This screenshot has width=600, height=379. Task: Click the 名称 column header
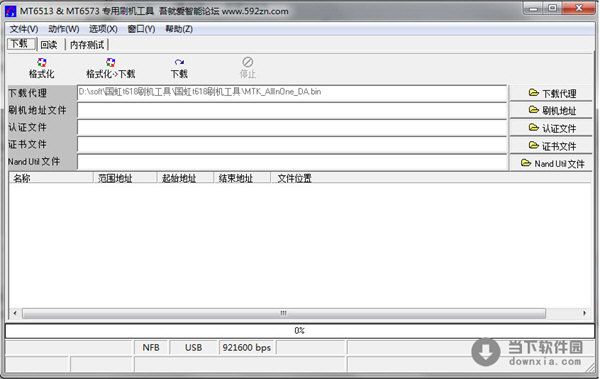click(51, 178)
